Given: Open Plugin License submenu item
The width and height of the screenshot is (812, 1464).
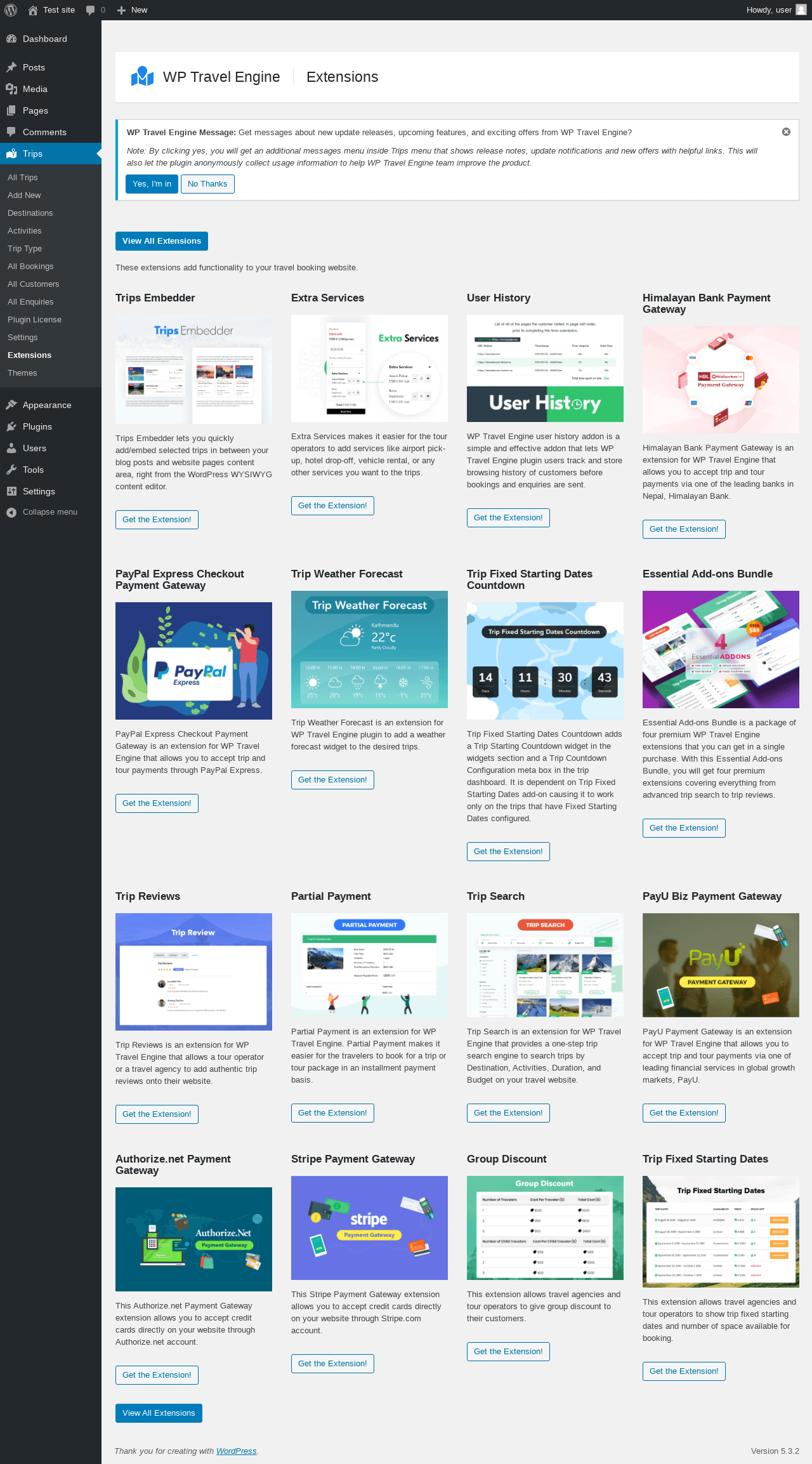Looking at the screenshot, I should pos(34,320).
